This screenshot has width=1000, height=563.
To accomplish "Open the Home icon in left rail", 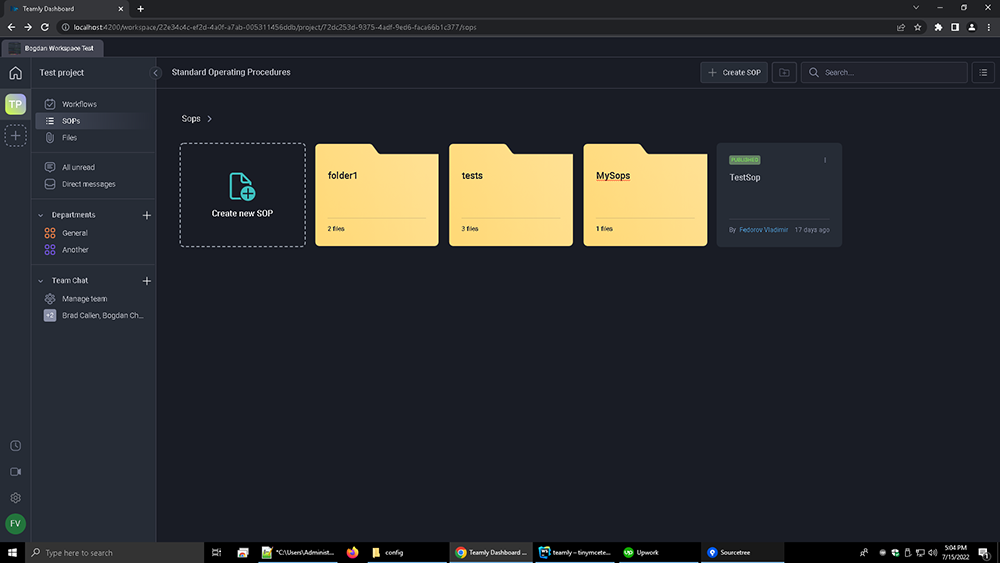I will 15,73.
